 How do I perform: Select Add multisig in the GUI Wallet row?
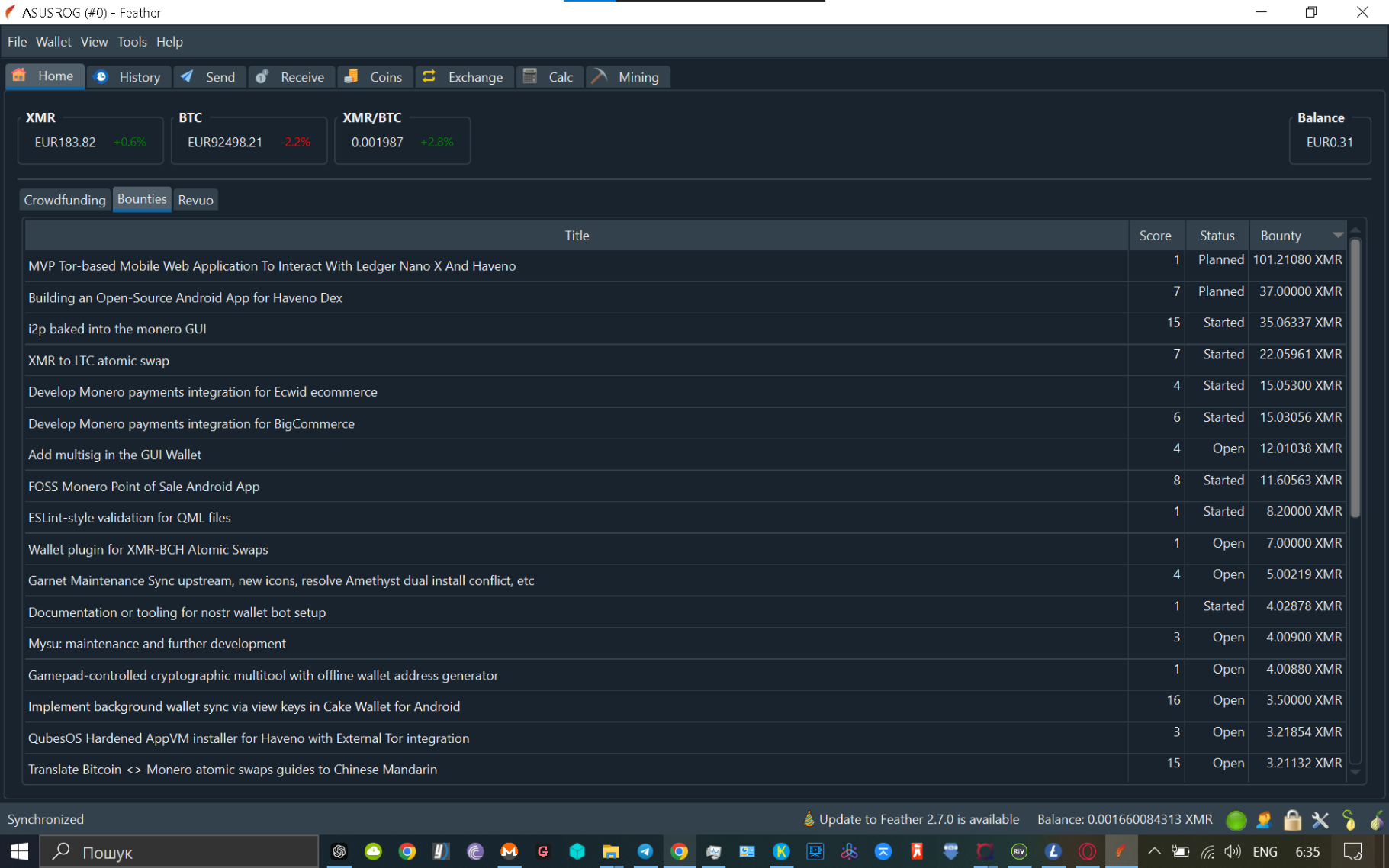pyautogui.click(x=685, y=455)
